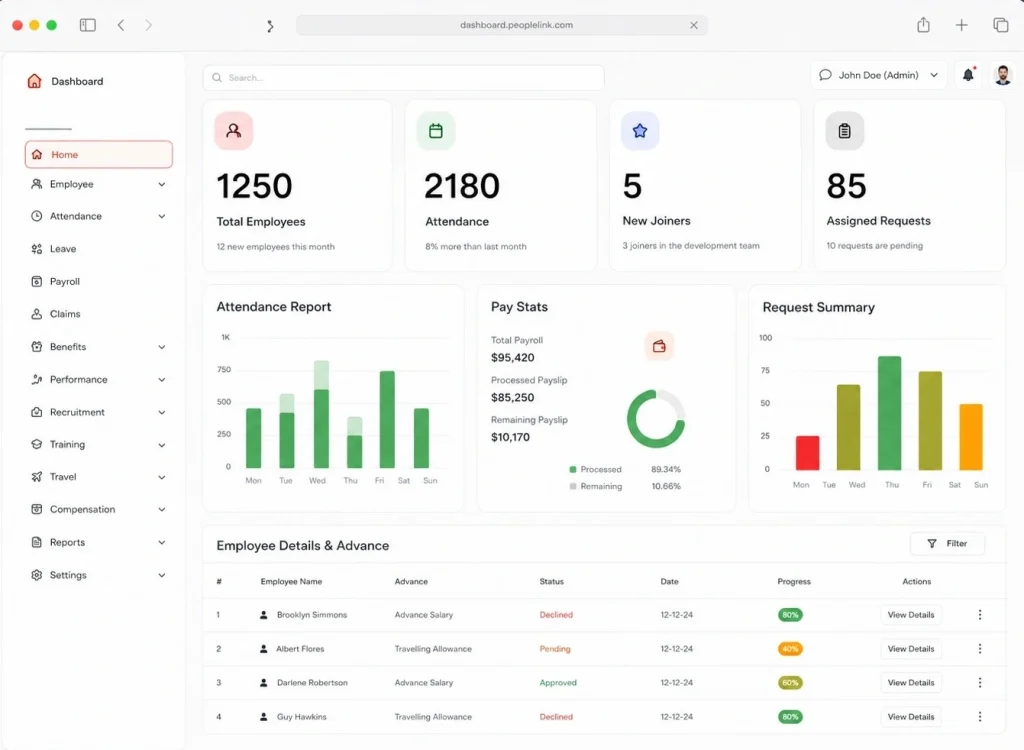Expand the Performance menu chevron
The image size is (1024, 750).
click(161, 380)
